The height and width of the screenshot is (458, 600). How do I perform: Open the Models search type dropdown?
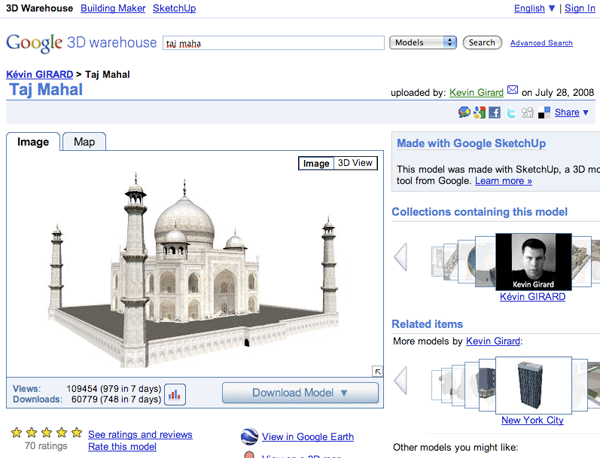[x=423, y=42]
